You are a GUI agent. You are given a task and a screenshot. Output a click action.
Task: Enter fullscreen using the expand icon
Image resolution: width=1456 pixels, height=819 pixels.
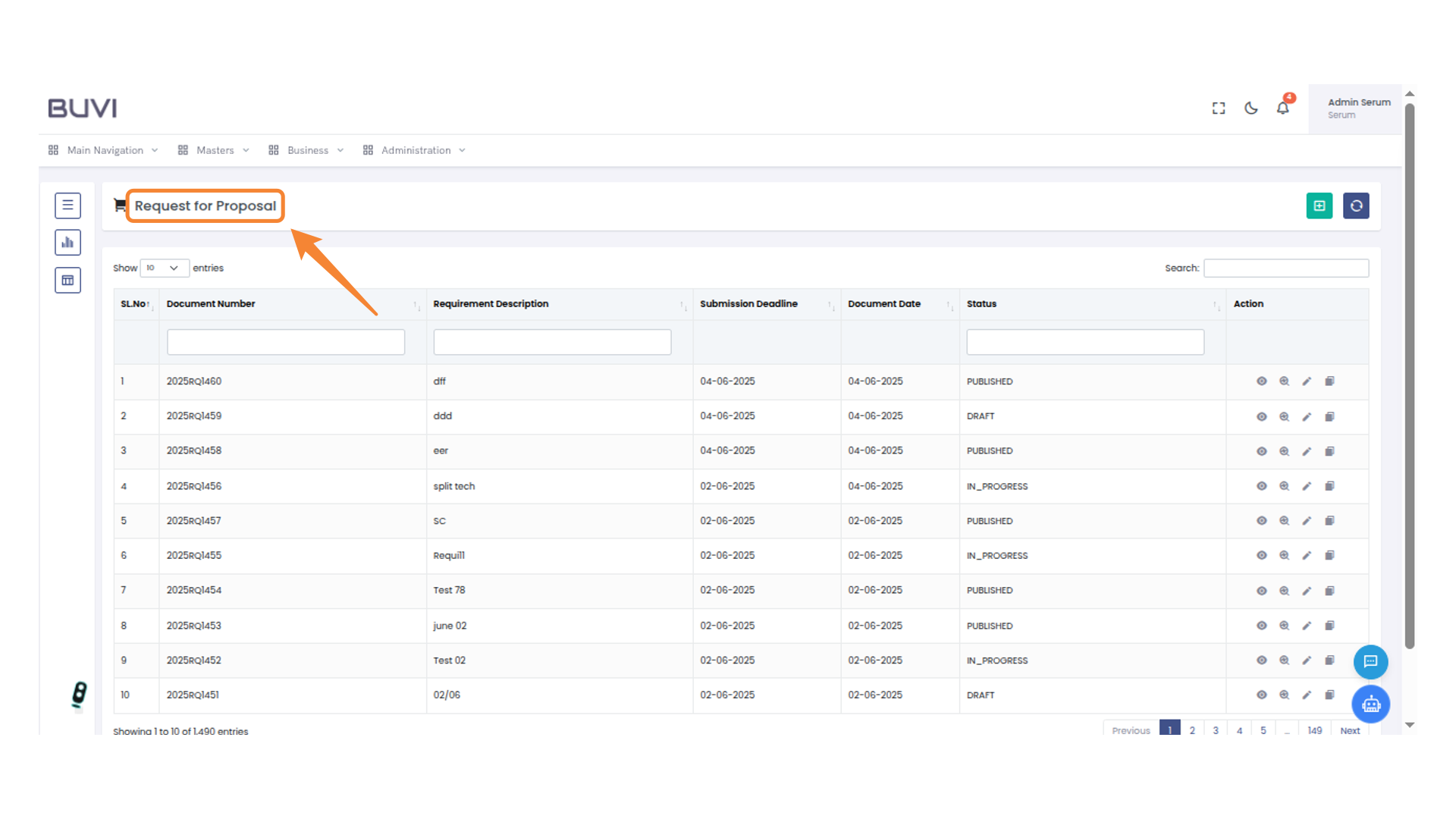pyautogui.click(x=1219, y=108)
